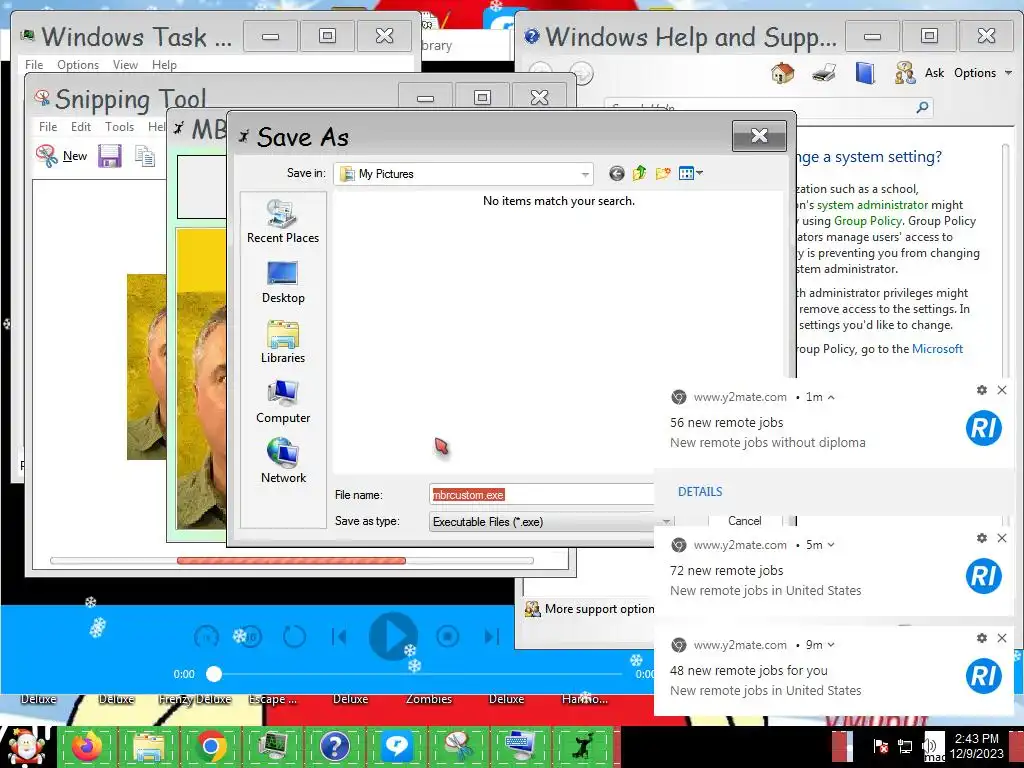Open File menu in Snipping Tool
Screen dimensions: 1024x768
coord(48,127)
